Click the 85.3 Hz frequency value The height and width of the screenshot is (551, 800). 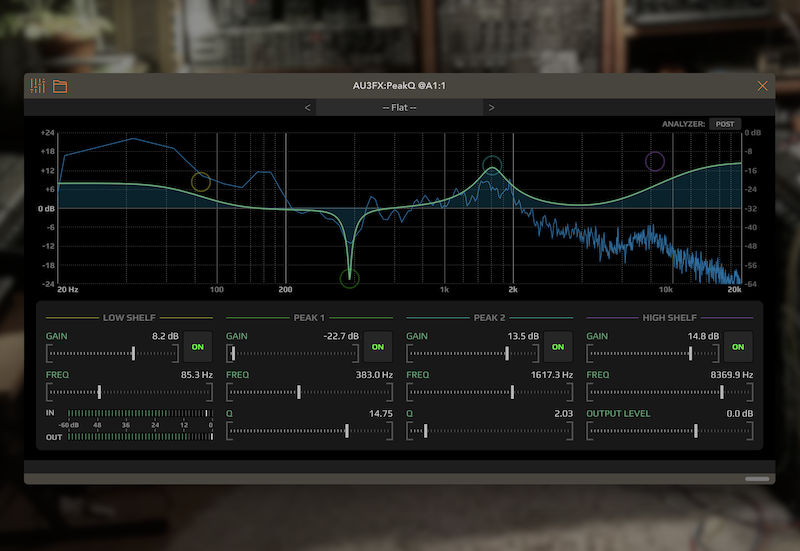196,375
